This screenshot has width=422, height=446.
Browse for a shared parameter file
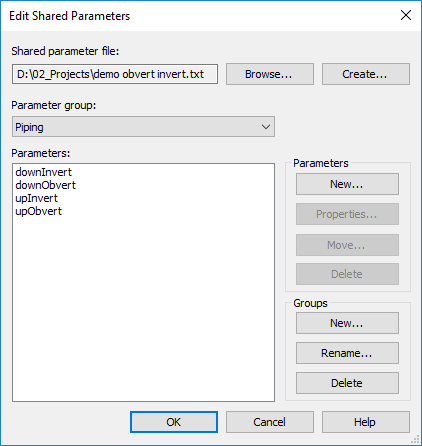[270, 74]
